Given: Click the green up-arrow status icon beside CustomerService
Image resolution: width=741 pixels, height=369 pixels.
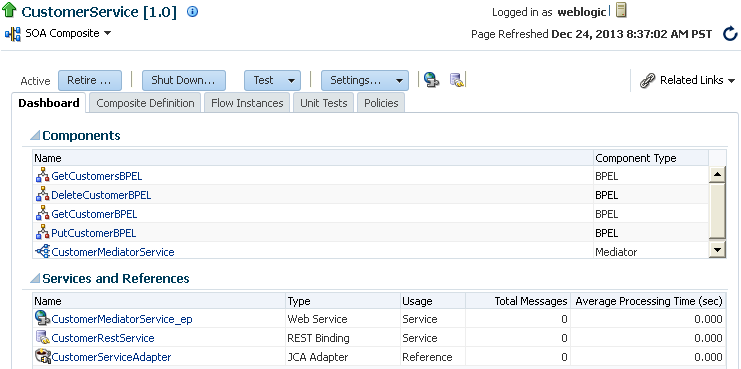Looking at the screenshot, I should [9, 10].
